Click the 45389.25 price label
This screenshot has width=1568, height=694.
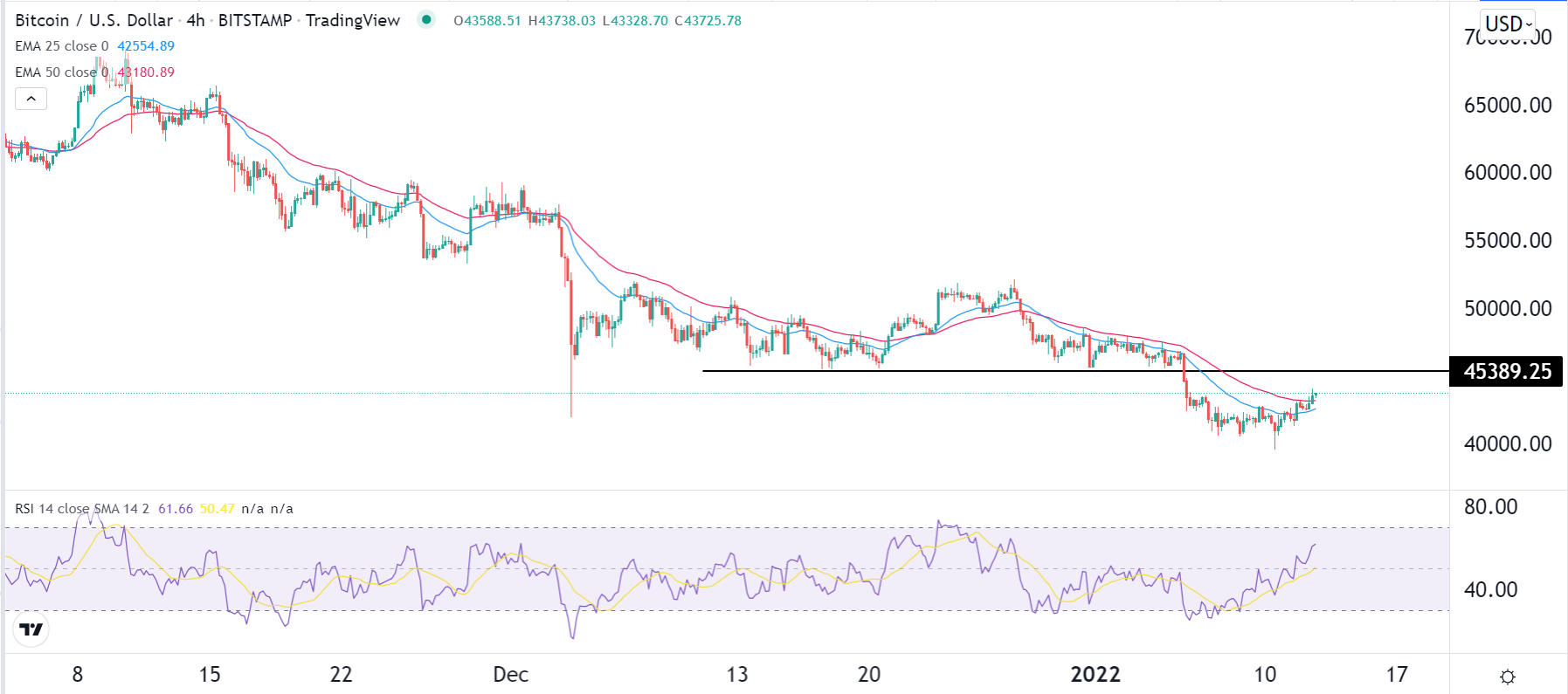coord(1507,372)
